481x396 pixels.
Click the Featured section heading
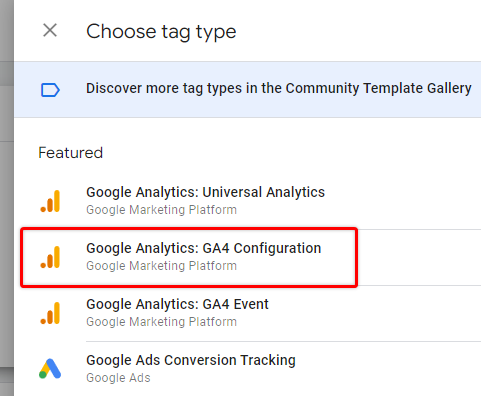tap(71, 153)
